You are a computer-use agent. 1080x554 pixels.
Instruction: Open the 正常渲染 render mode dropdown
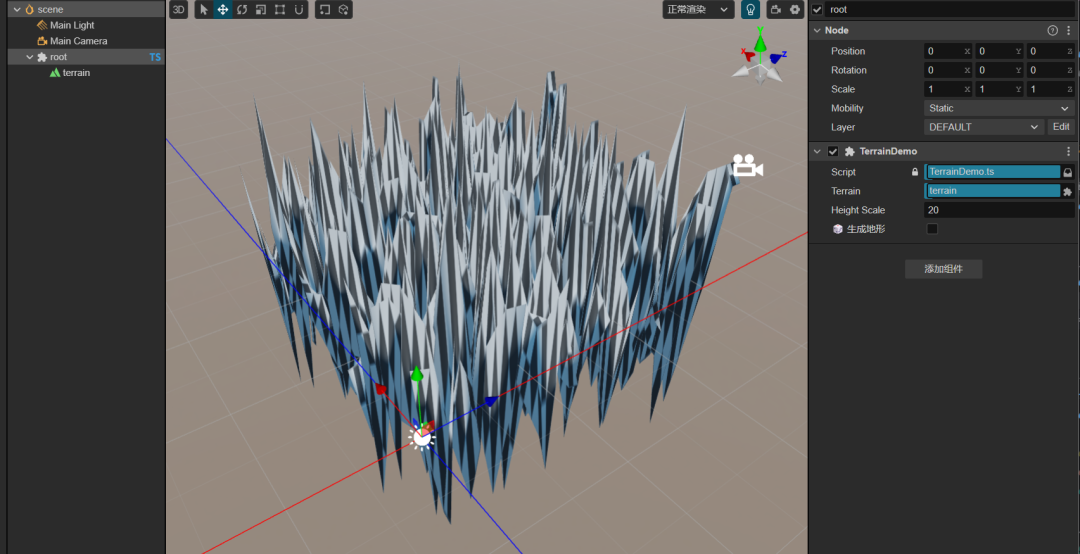pos(698,9)
